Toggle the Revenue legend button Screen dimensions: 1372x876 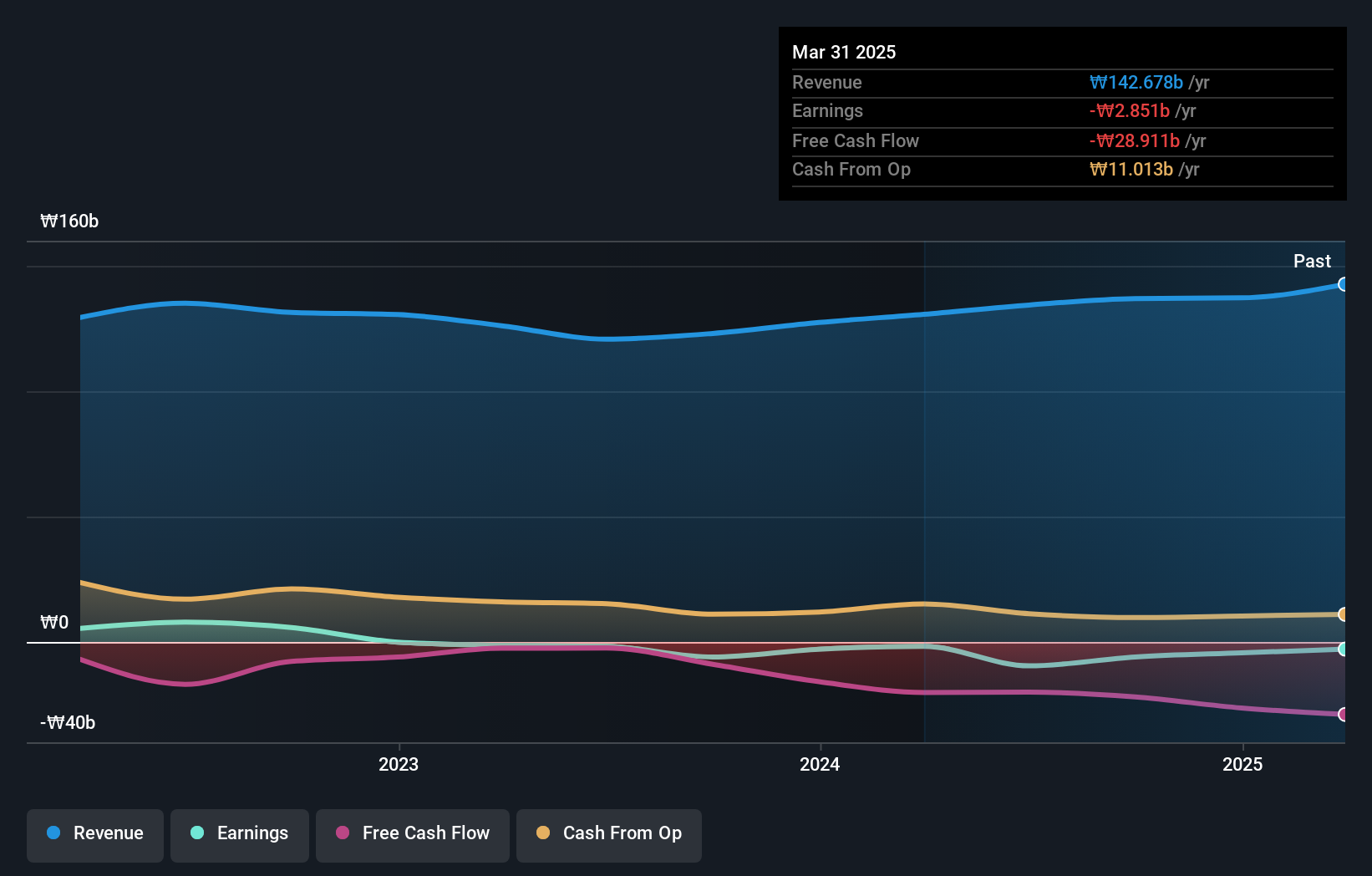click(95, 835)
